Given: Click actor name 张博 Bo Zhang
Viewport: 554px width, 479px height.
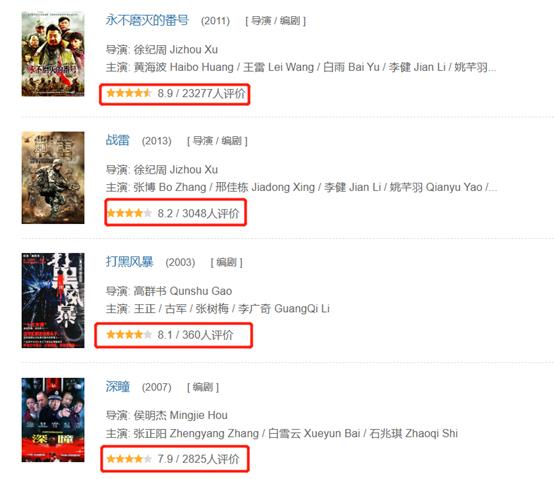Looking at the screenshot, I should (x=170, y=187).
